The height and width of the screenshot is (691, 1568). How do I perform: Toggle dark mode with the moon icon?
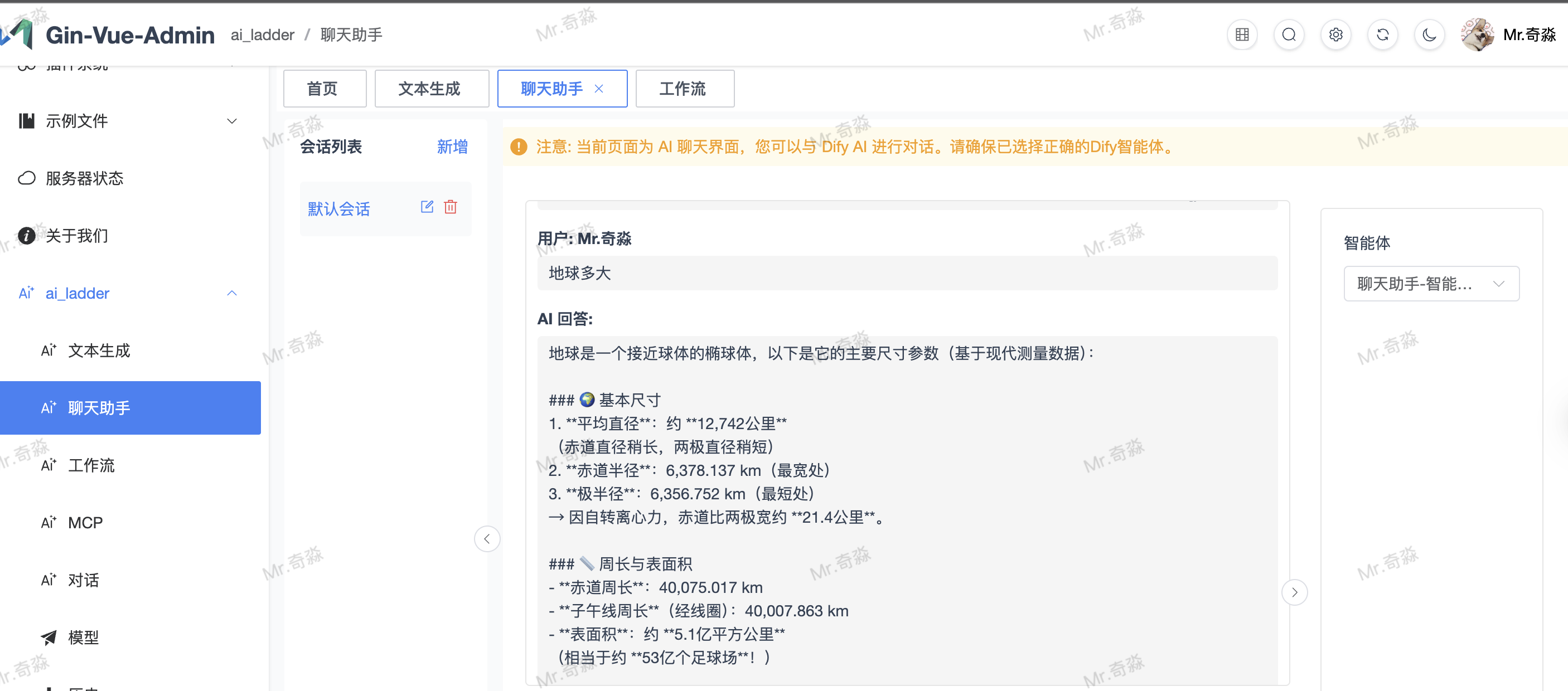(x=1429, y=35)
